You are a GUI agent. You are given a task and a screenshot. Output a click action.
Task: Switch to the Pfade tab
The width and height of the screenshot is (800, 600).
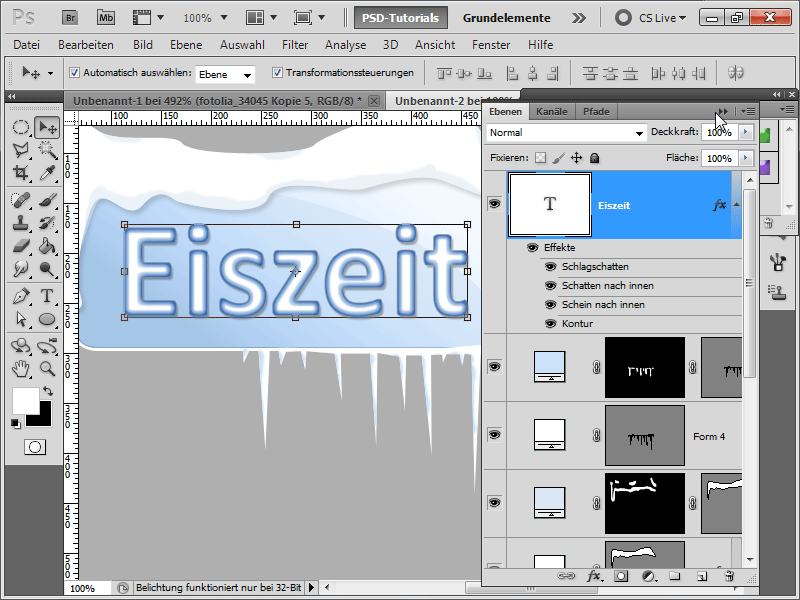pyautogui.click(x=596, y=112)
